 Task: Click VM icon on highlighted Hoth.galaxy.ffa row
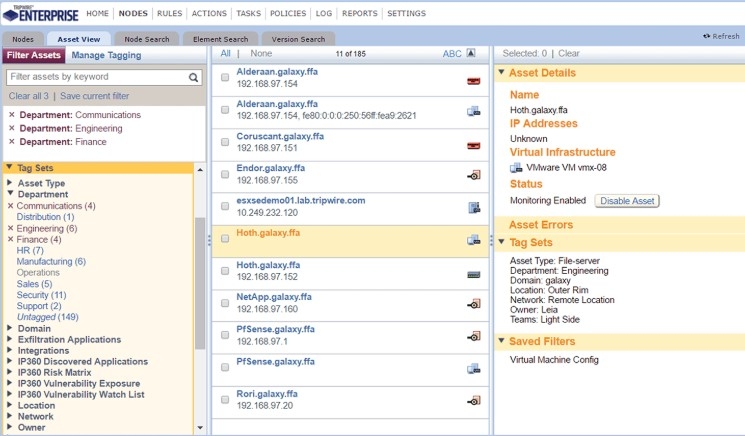pyautogui.click(x=473, y=240)
